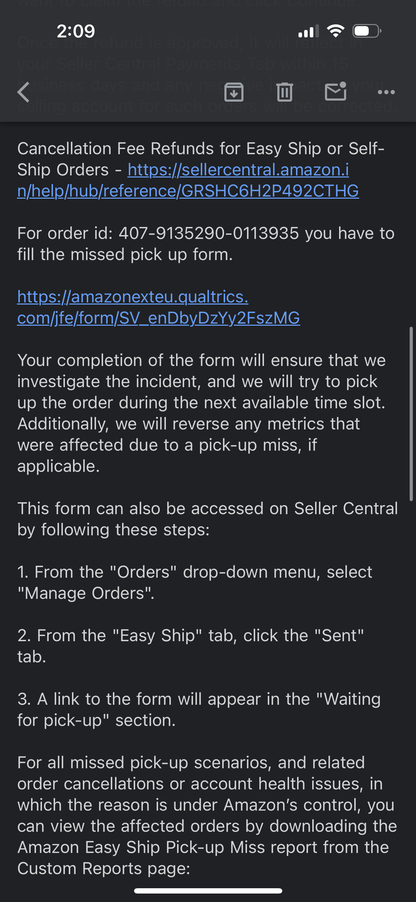
Task: Click the vertical scrollbar on right edge
Action: (x=411, y=414)
